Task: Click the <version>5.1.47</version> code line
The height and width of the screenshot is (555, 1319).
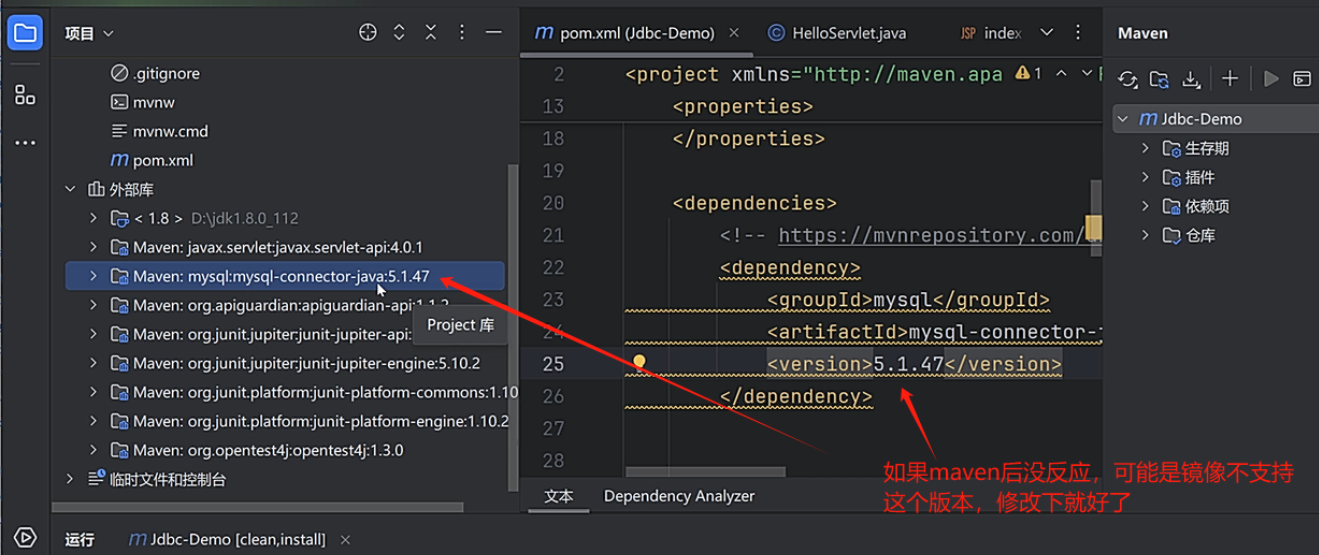Action: click(914, 364)
